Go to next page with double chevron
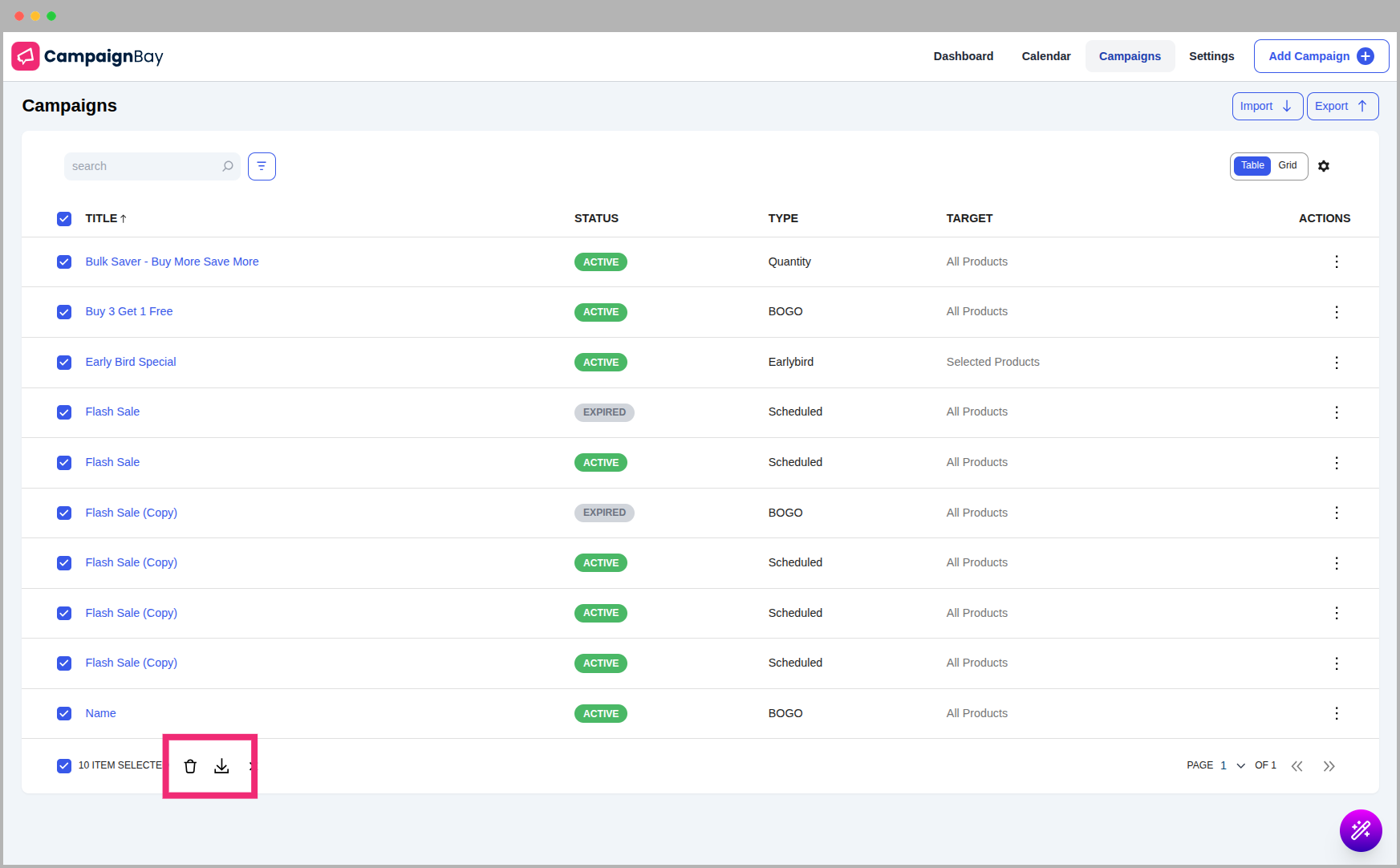This screenshot has height=868, width=1400. (1329, 766)
